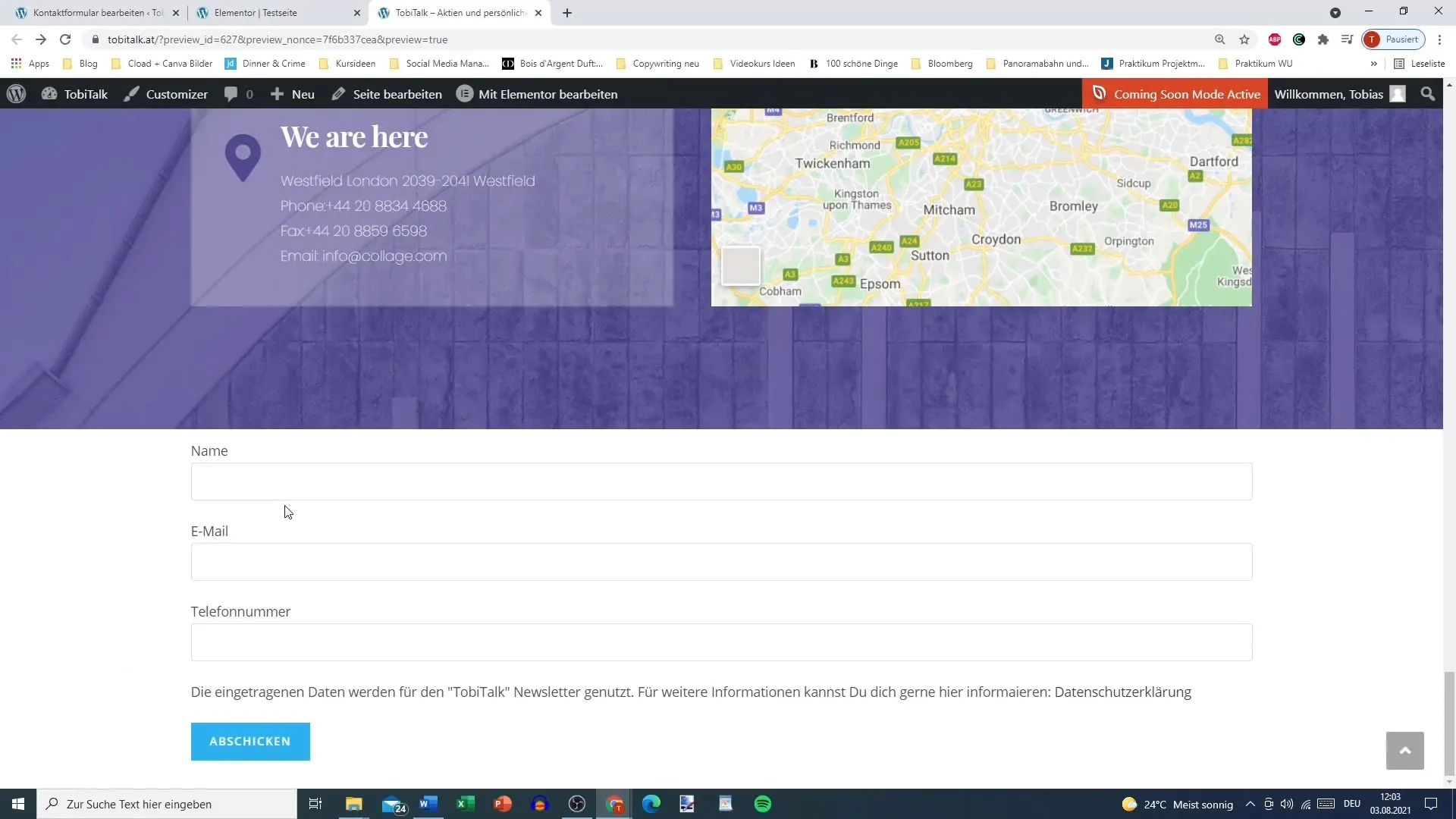Open the Blog bookmark folder
1456x819 pixels.
coord(80,64)
